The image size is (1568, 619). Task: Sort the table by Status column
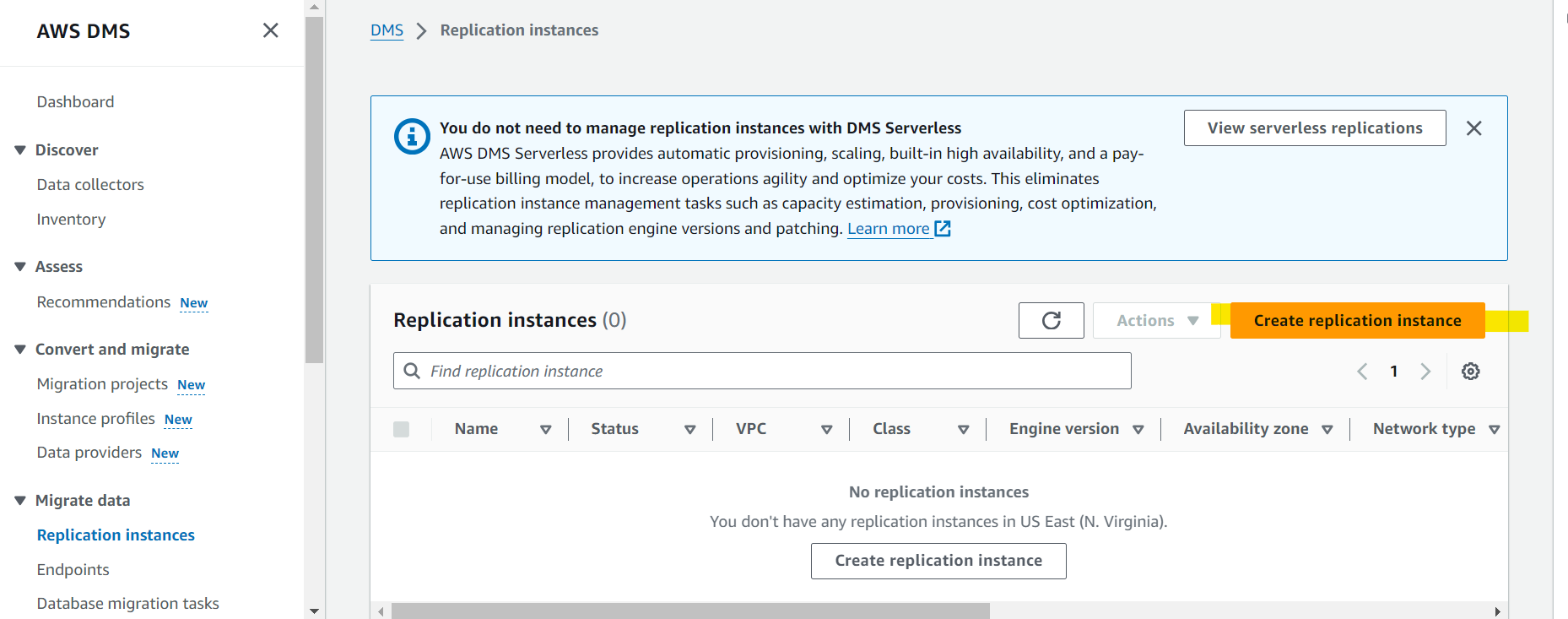click(689, 429)
